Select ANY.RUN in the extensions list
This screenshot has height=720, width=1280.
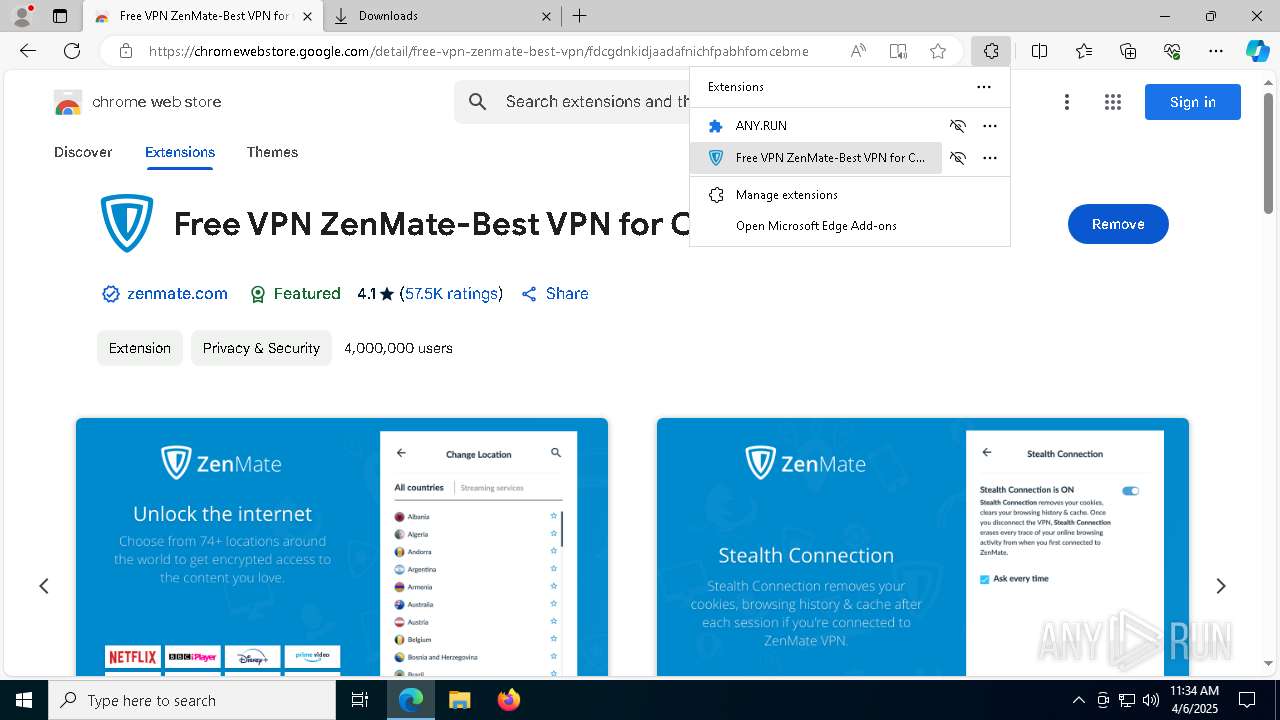click(x=817, y=126)
